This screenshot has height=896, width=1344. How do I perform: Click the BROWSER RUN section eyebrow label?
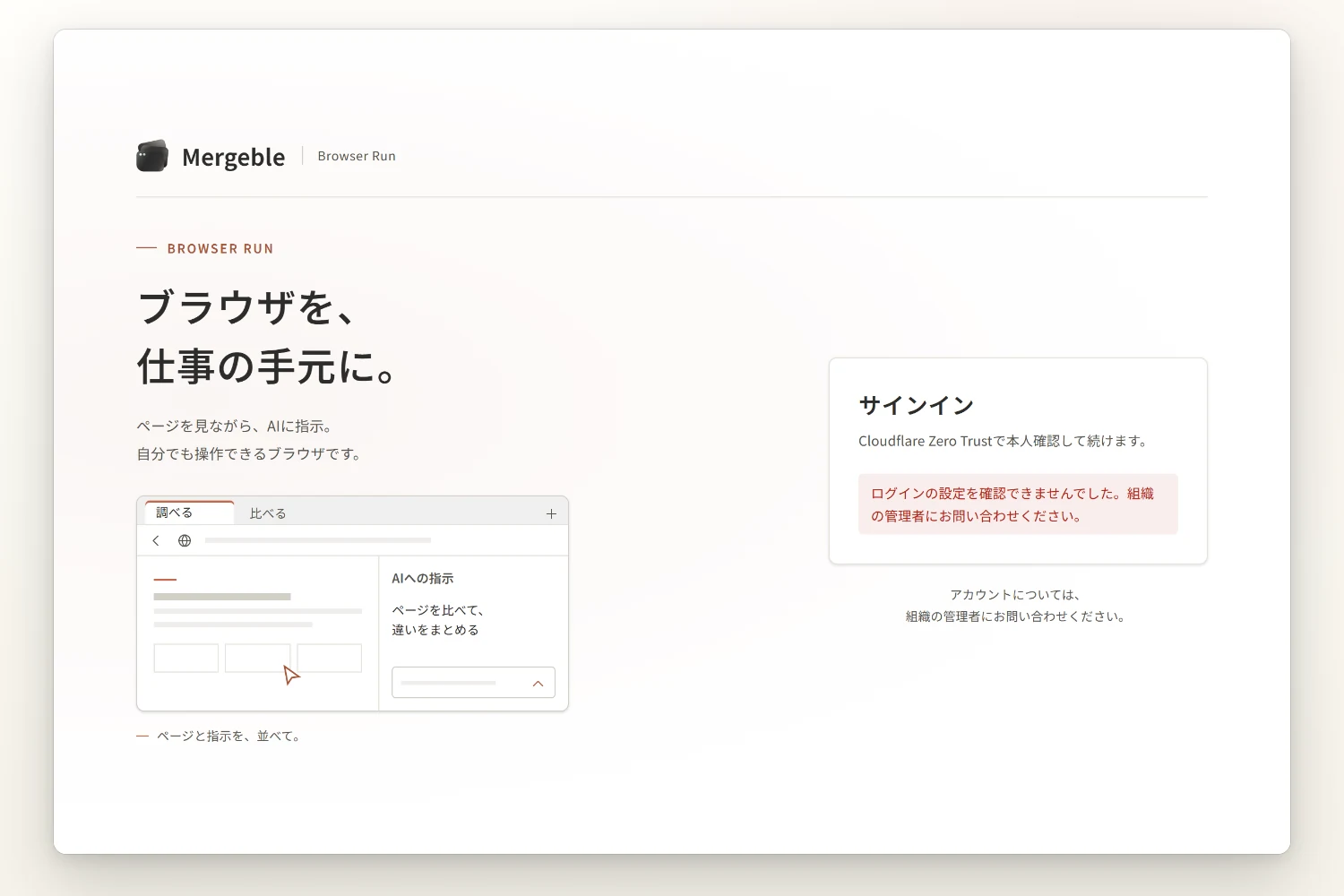tap(220, 249)
